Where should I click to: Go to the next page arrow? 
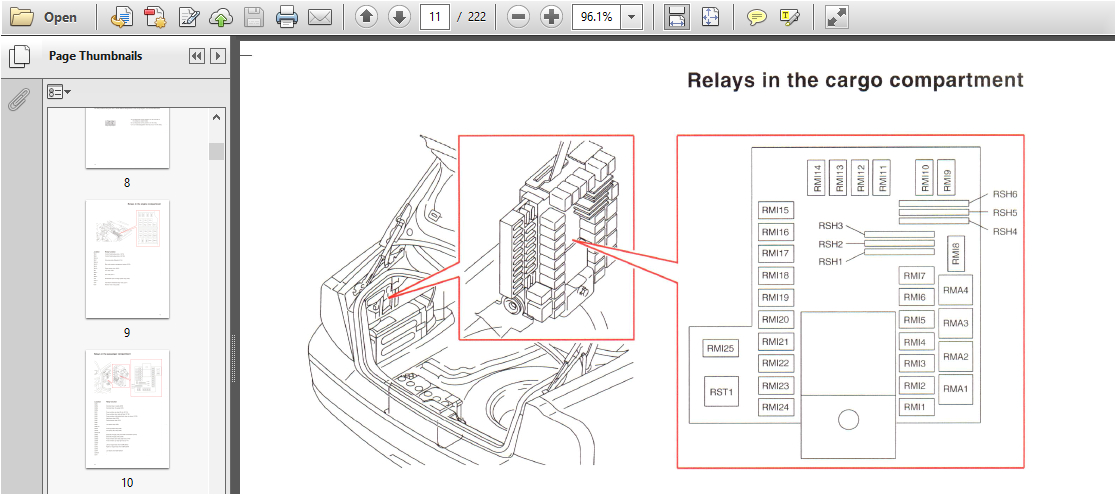point(399,17)
